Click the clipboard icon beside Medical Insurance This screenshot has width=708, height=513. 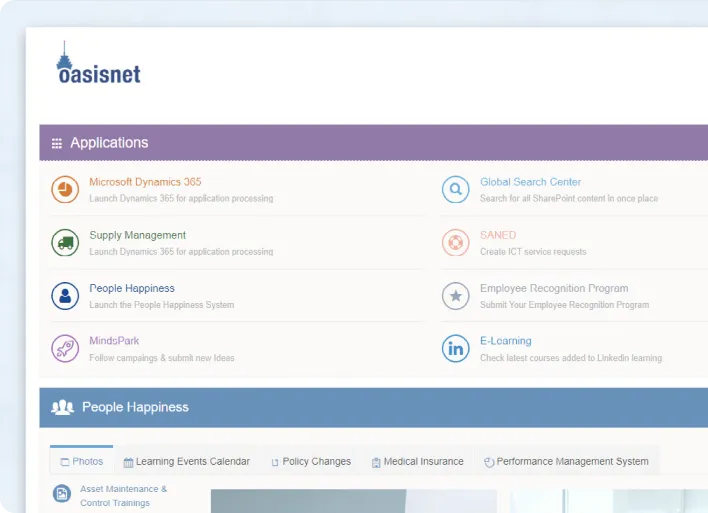[376, 462]
